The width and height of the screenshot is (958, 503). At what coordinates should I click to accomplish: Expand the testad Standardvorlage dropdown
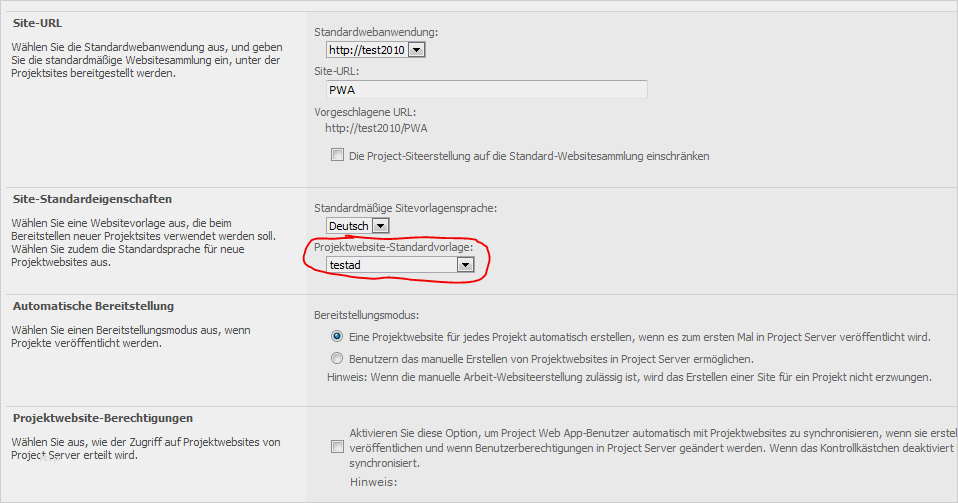point(400,265)
